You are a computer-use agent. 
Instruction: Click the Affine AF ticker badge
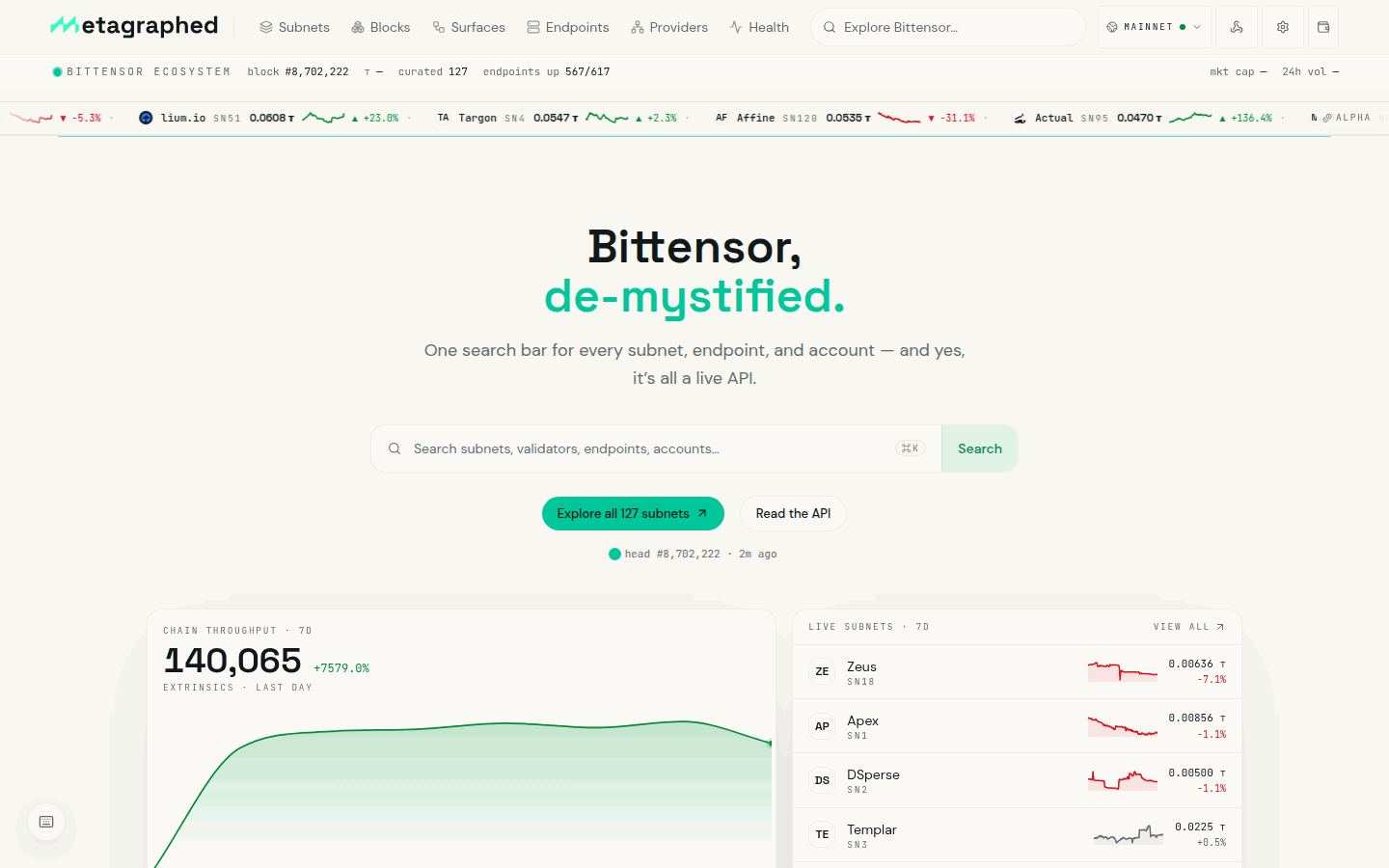tap(722, 118)
